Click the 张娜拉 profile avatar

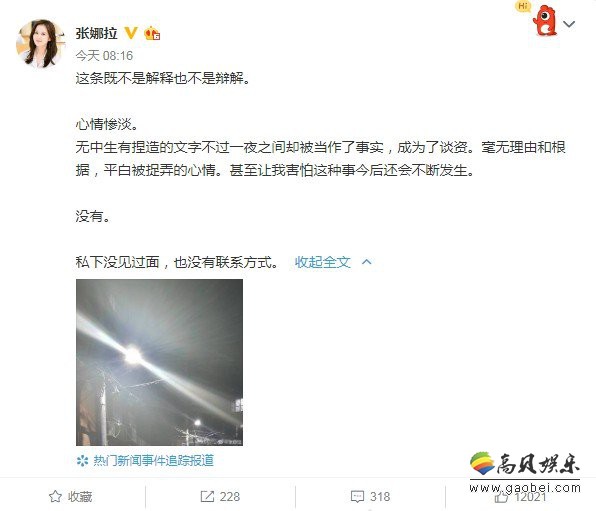[40, 43]
